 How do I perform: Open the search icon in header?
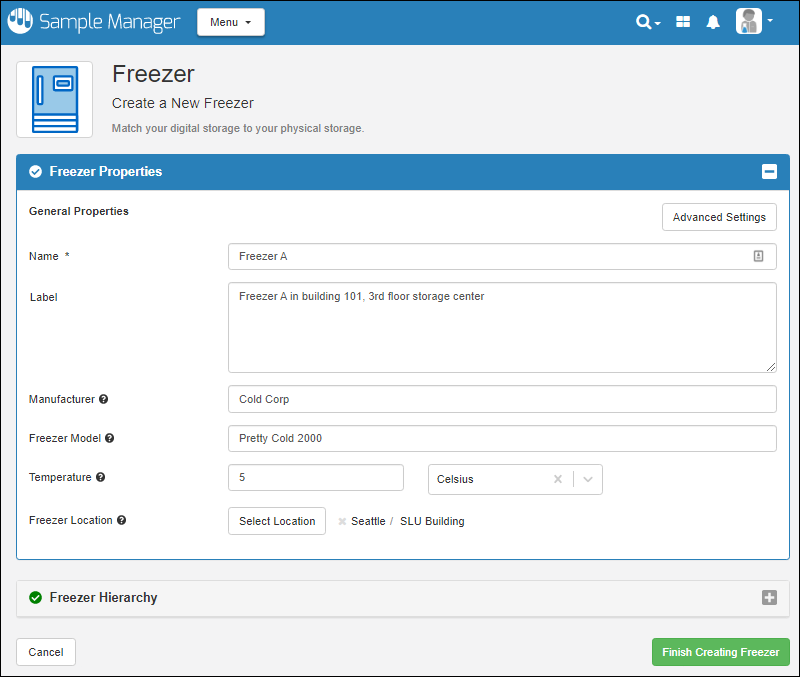pos(645,22)
